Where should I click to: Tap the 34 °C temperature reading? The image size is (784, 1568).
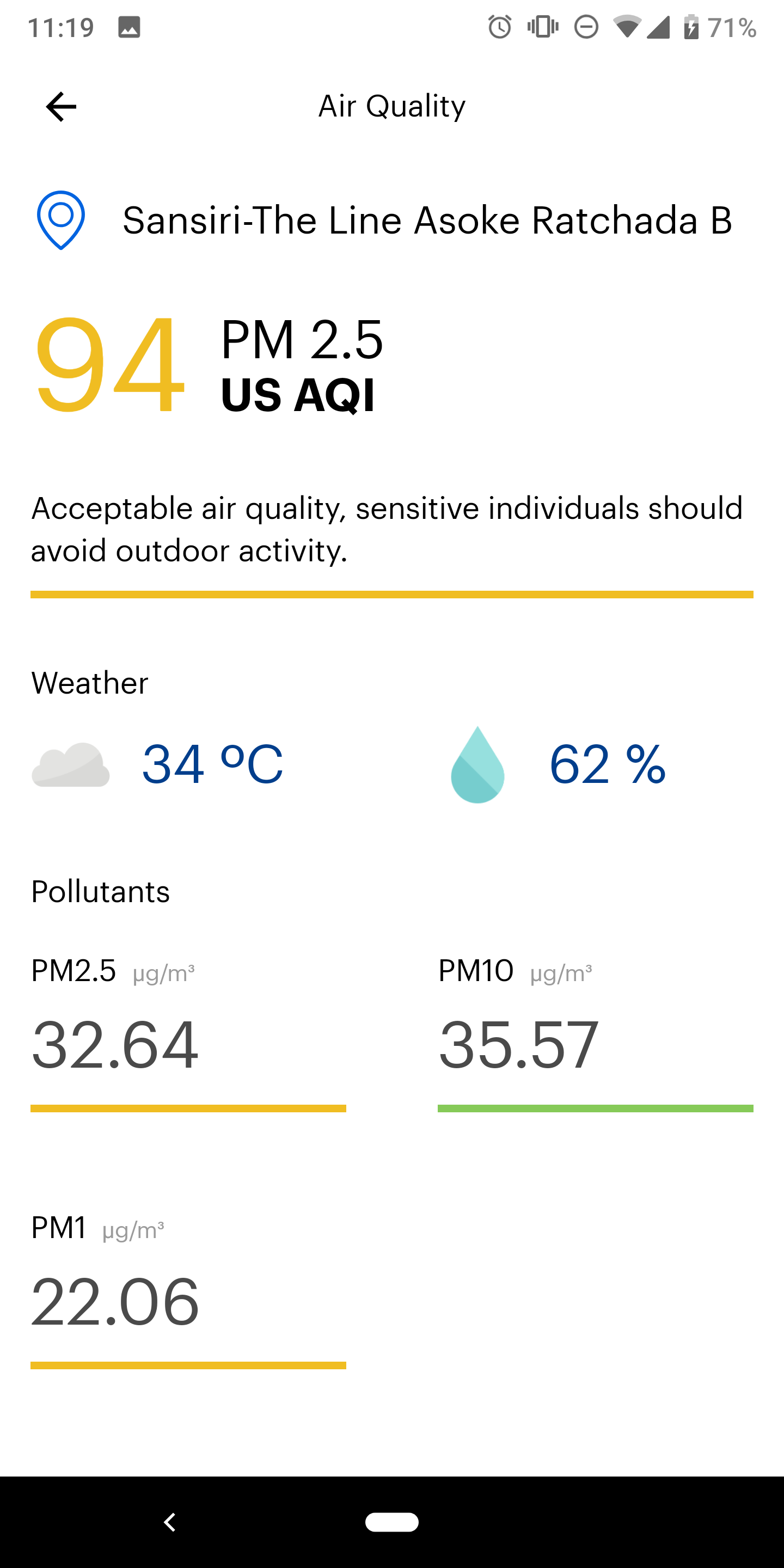pos(212,764)
